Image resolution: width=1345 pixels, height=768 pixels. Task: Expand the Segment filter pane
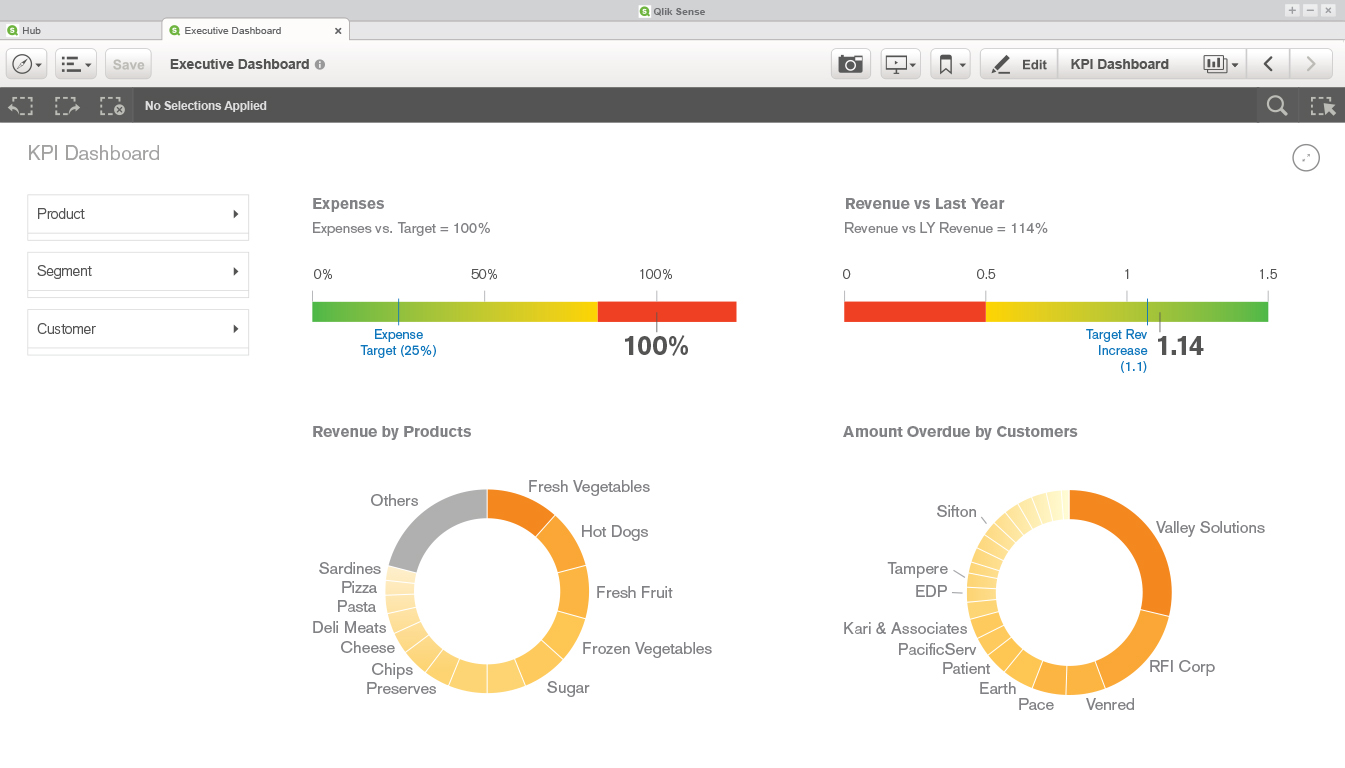[x=138, y=271]
